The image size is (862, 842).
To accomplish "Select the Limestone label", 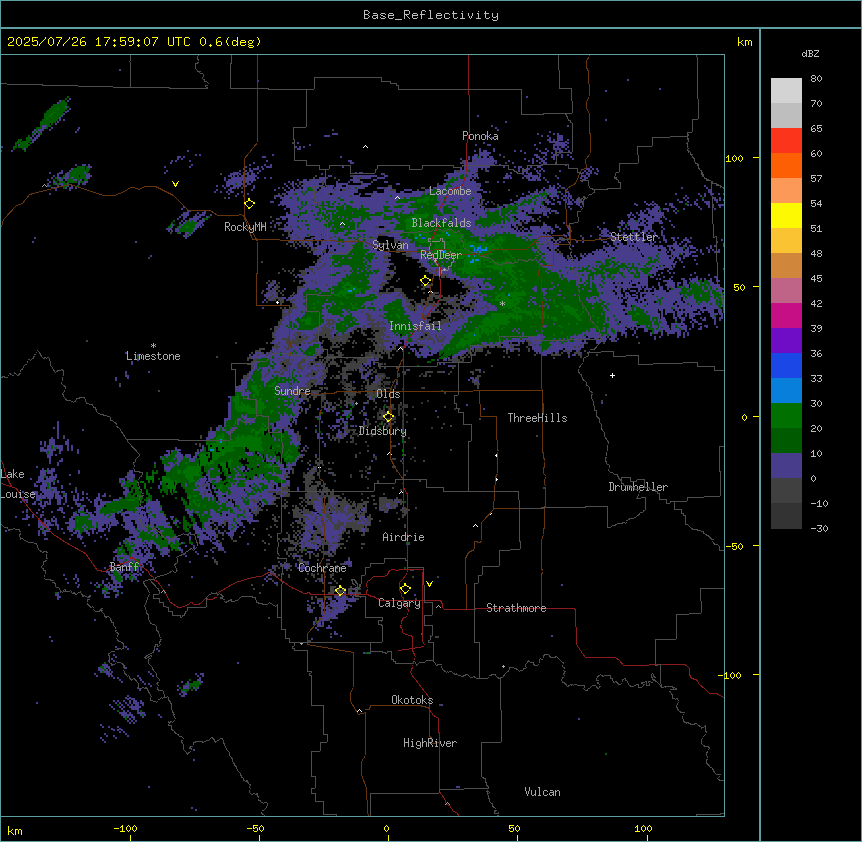I will [x=153, y=356].
